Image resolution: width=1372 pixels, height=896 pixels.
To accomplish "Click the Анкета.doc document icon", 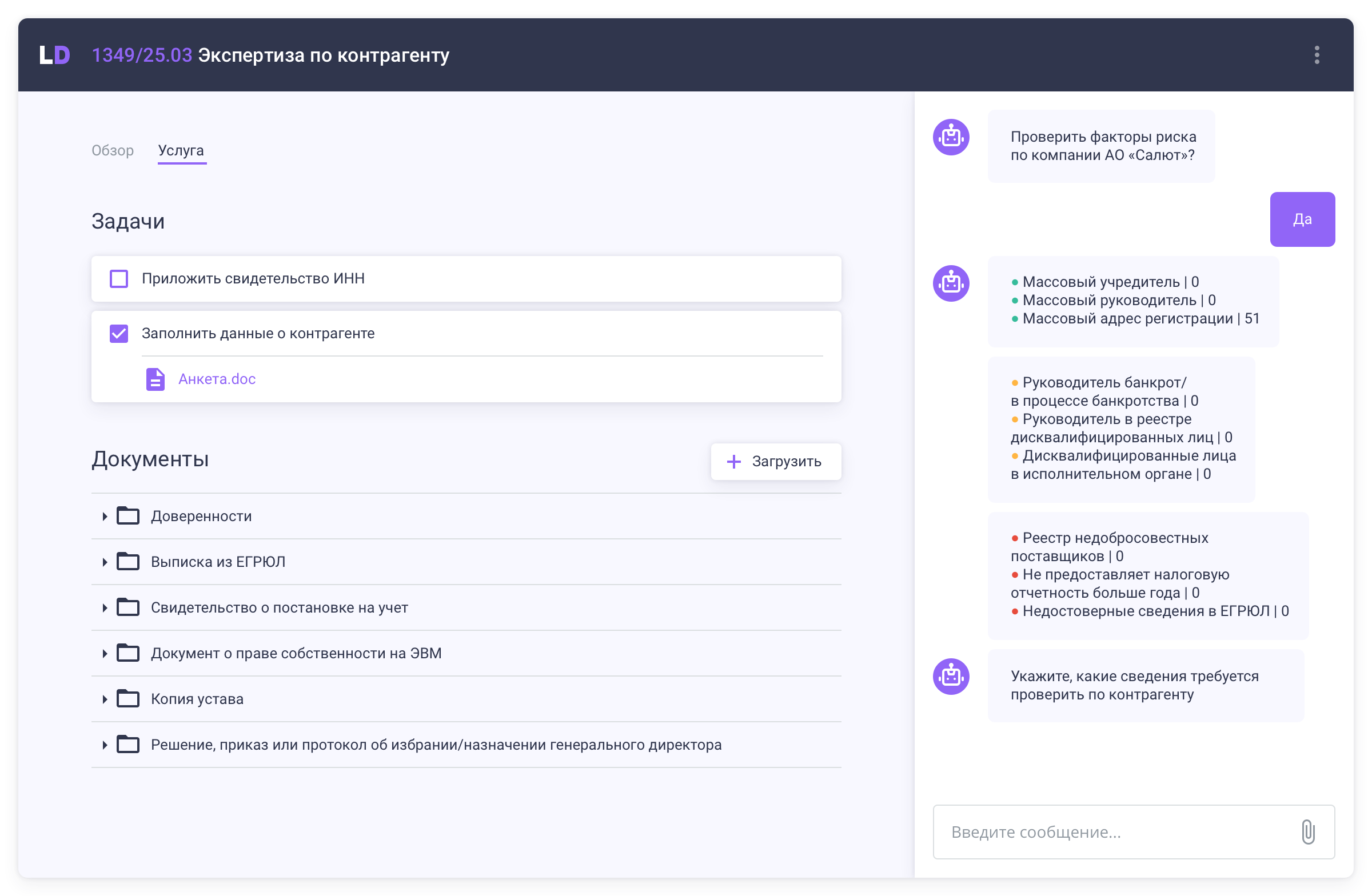I will tap(155, 379).
